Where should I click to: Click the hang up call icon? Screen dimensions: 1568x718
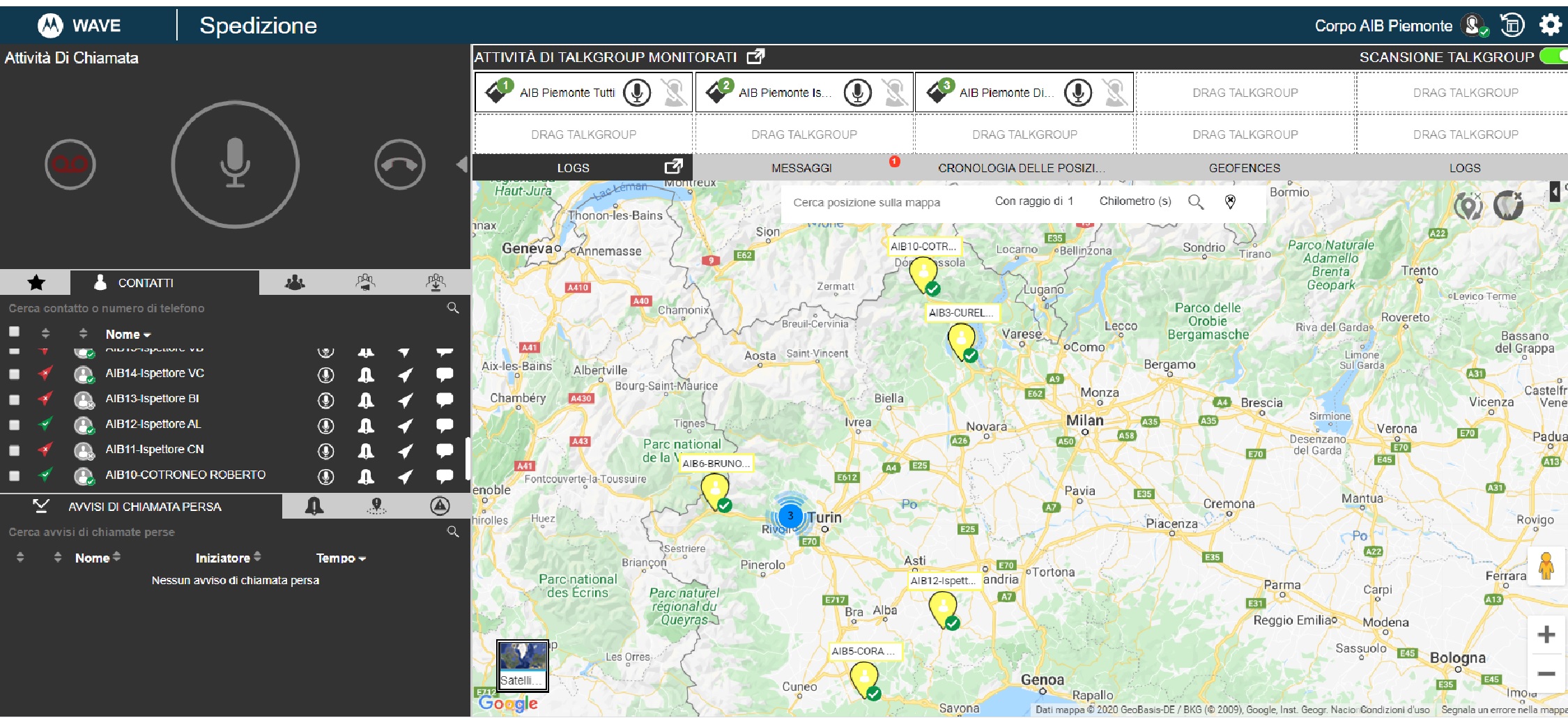coord(399,165)
